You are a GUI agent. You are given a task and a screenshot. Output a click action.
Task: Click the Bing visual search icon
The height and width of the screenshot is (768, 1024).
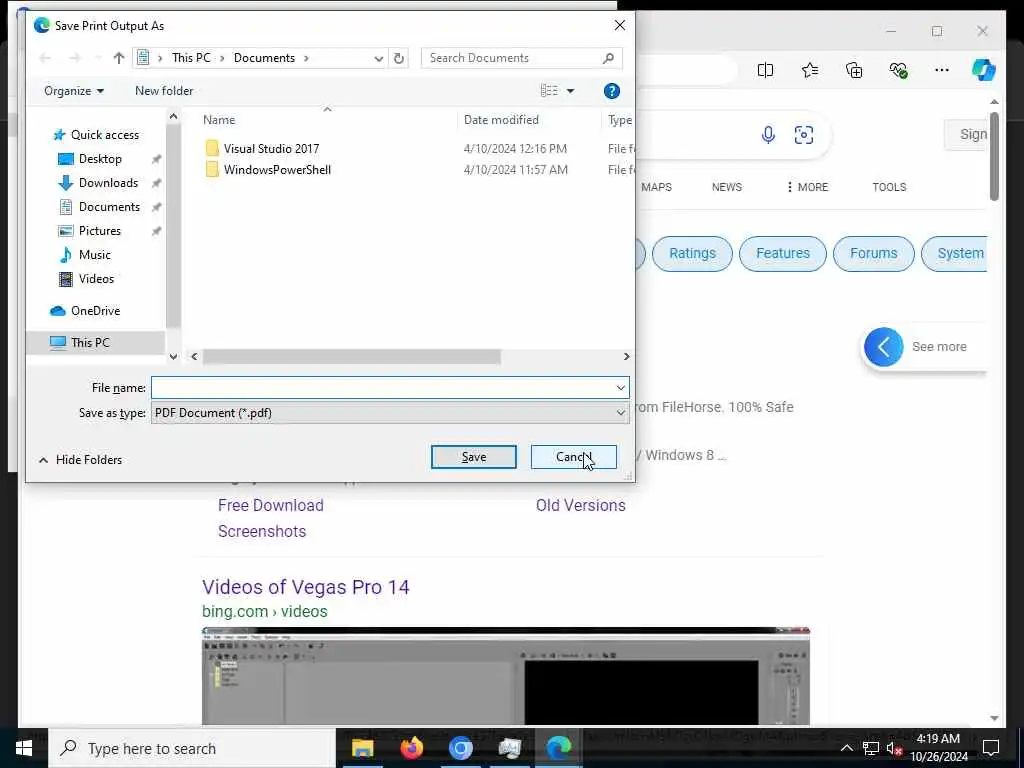tap(804, 135)
